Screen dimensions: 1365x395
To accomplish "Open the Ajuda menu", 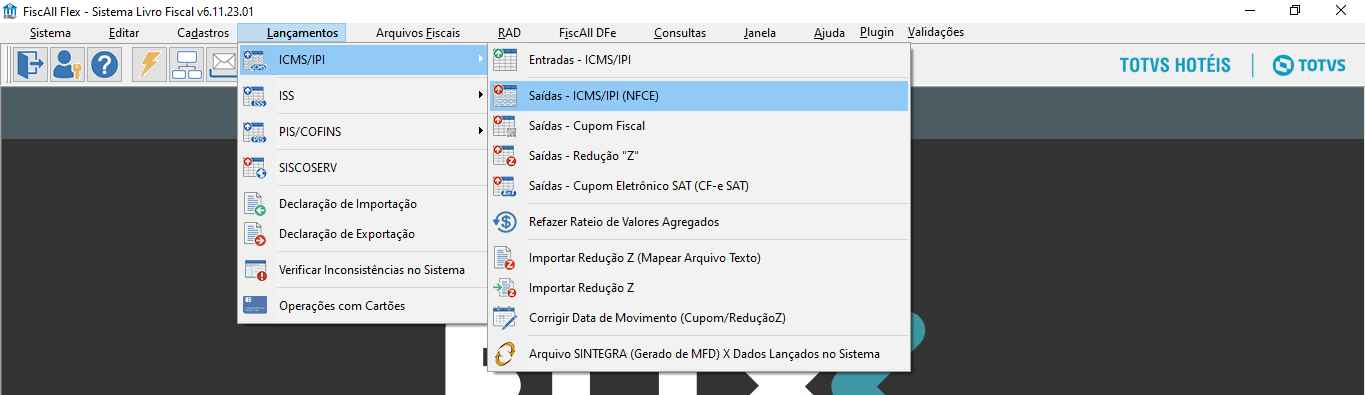I will [x=829, y=33].
